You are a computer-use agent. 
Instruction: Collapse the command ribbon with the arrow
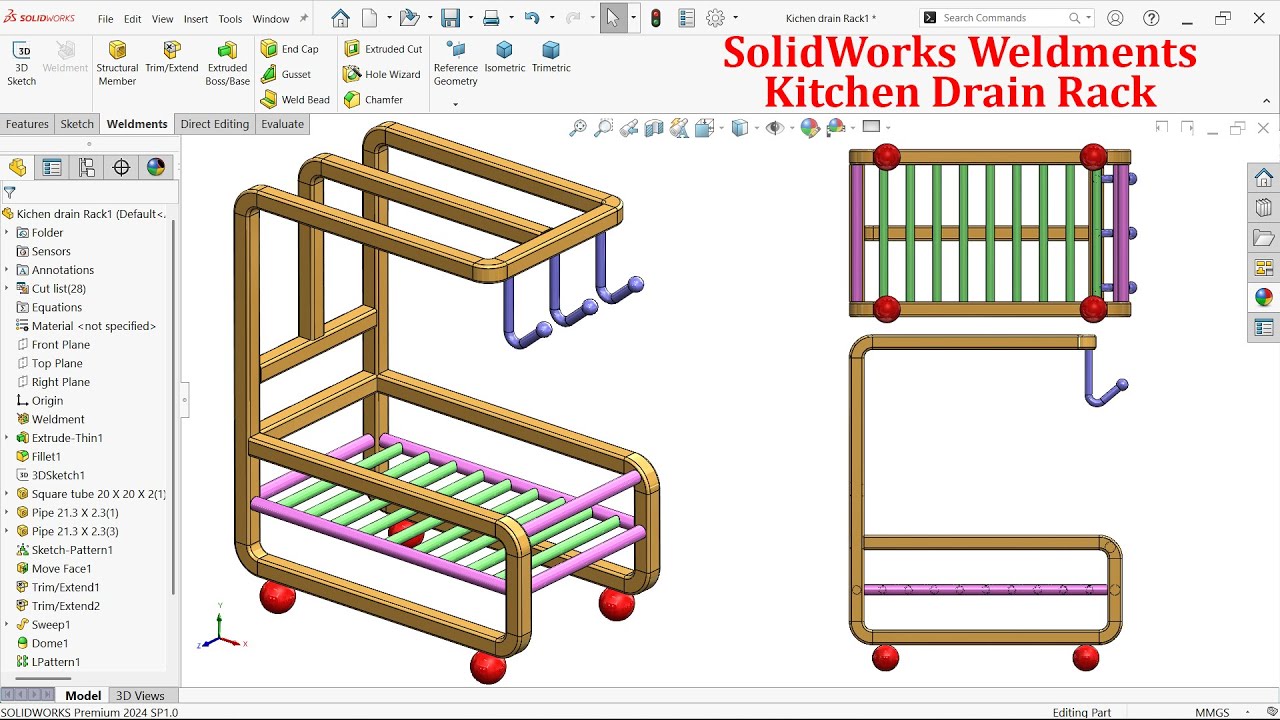coord(1267,101)
